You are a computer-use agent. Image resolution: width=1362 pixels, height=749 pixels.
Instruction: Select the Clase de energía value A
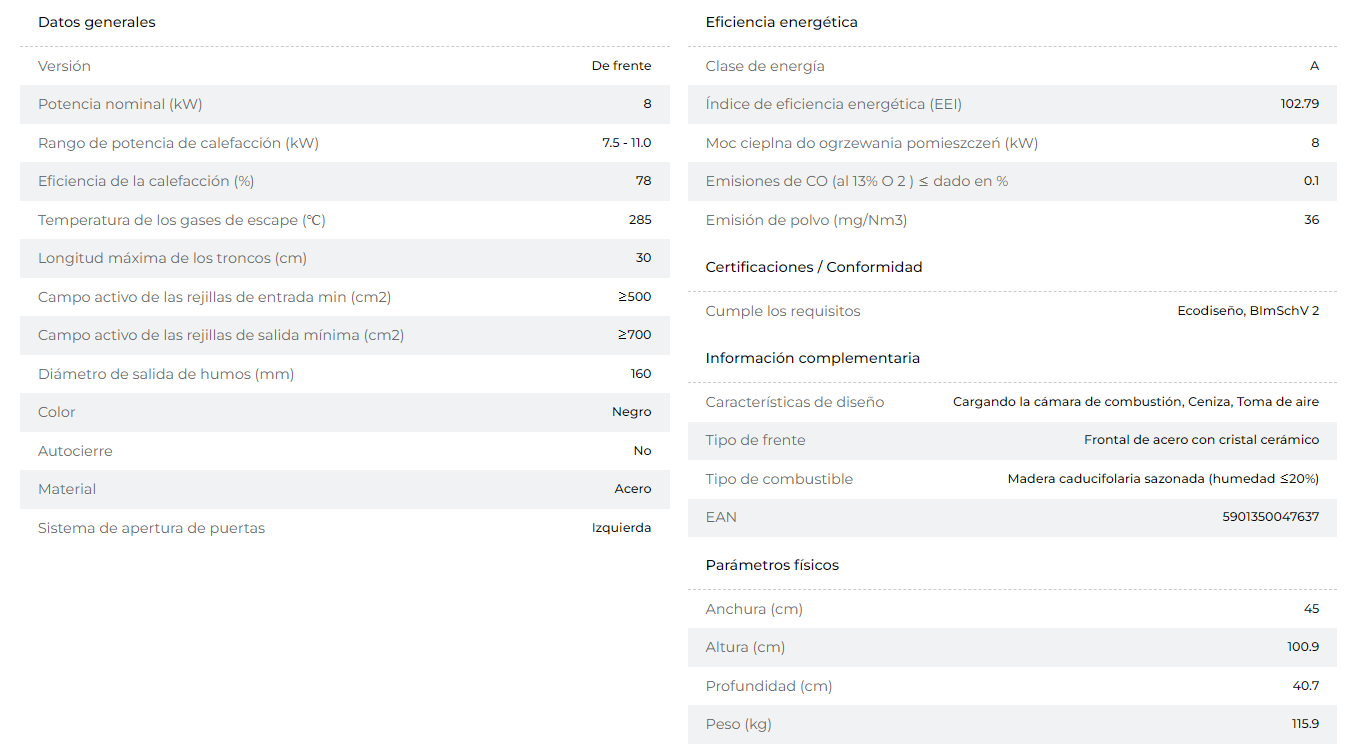tap(1314, 66)
